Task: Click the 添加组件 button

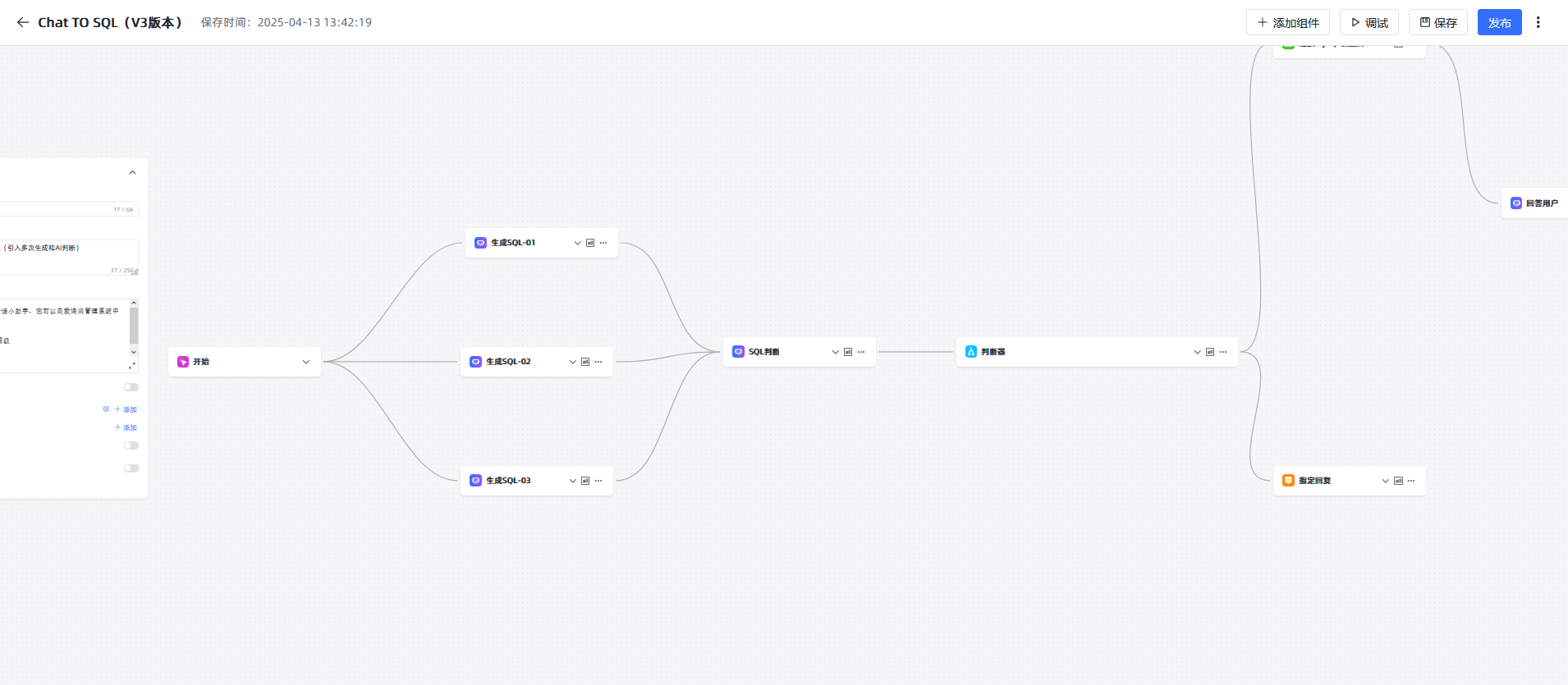Action: [x=1288, y=22]
